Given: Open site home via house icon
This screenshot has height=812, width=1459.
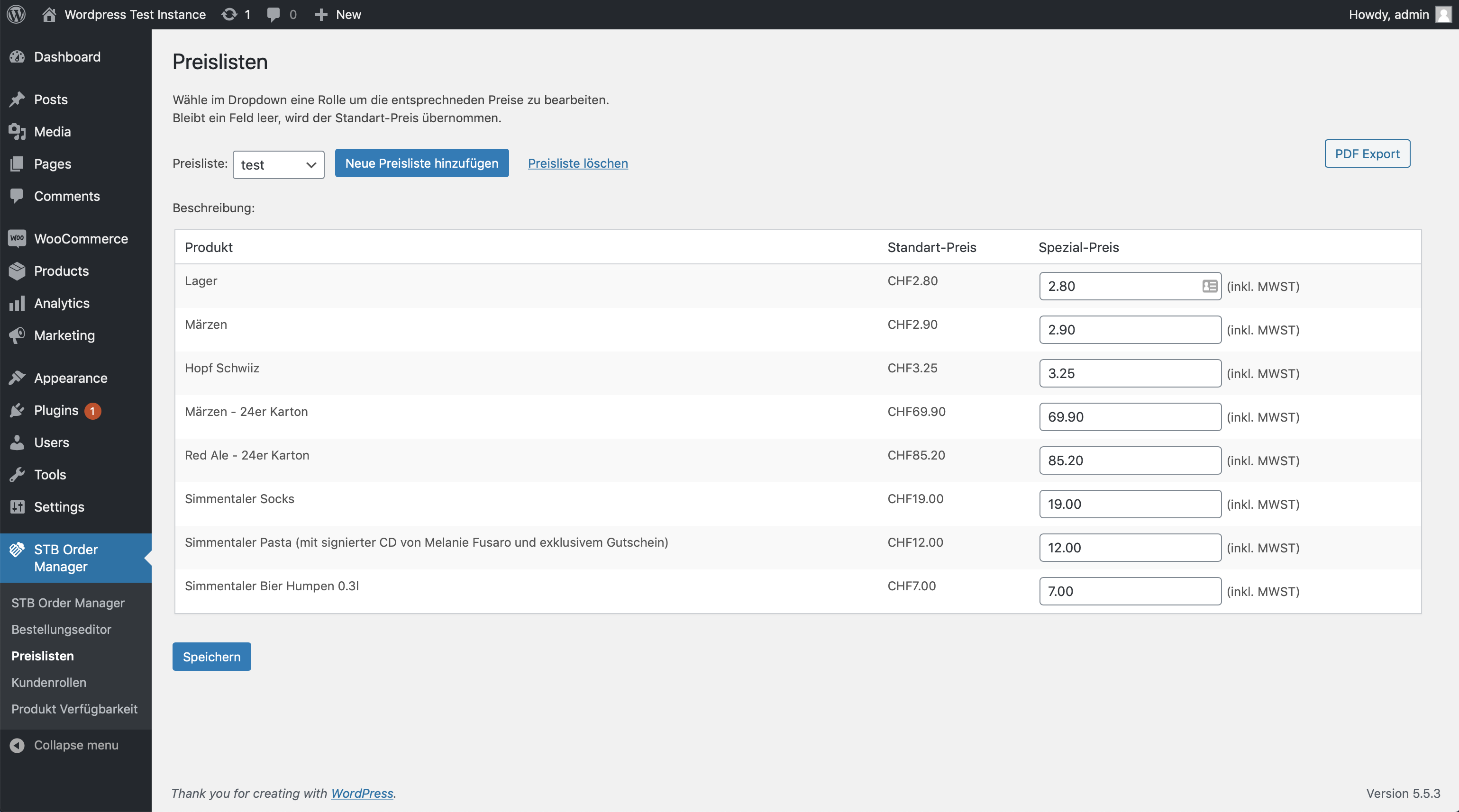Looking at the screenshot, I should (x=49, y=14).
